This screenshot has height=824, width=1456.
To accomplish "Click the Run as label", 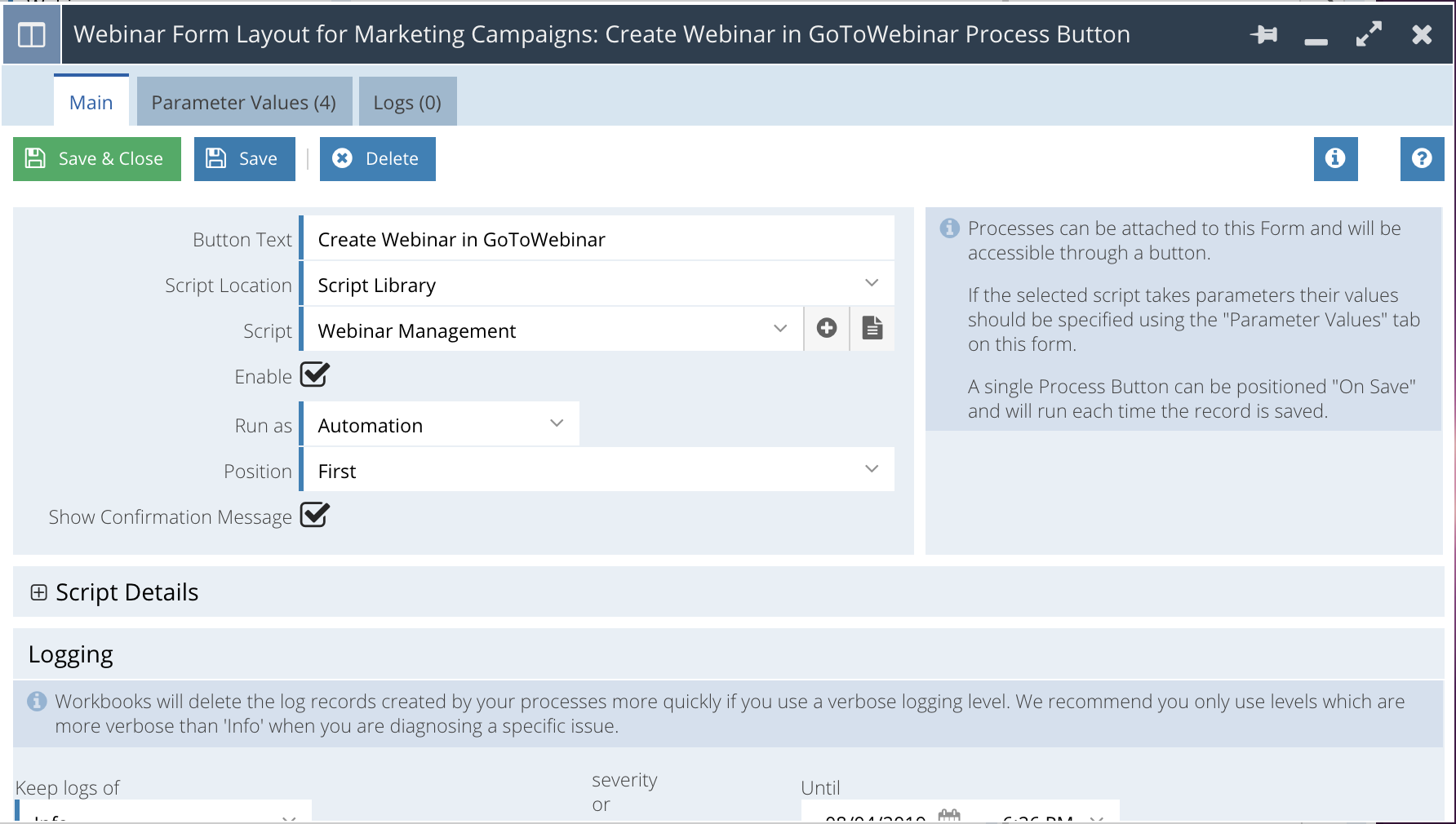I will 264,426.
